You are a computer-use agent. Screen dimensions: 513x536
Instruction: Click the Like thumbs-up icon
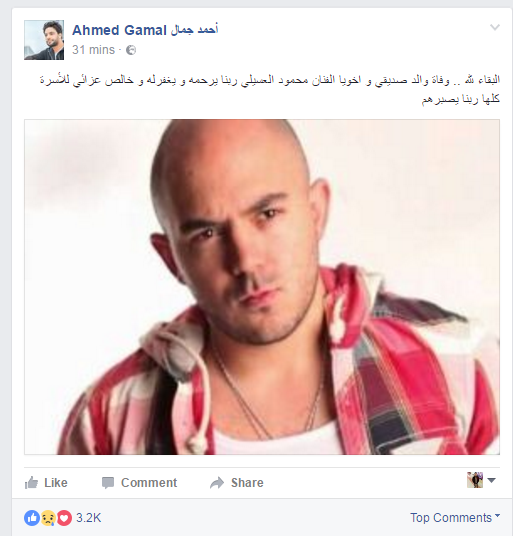coord(31,483)
